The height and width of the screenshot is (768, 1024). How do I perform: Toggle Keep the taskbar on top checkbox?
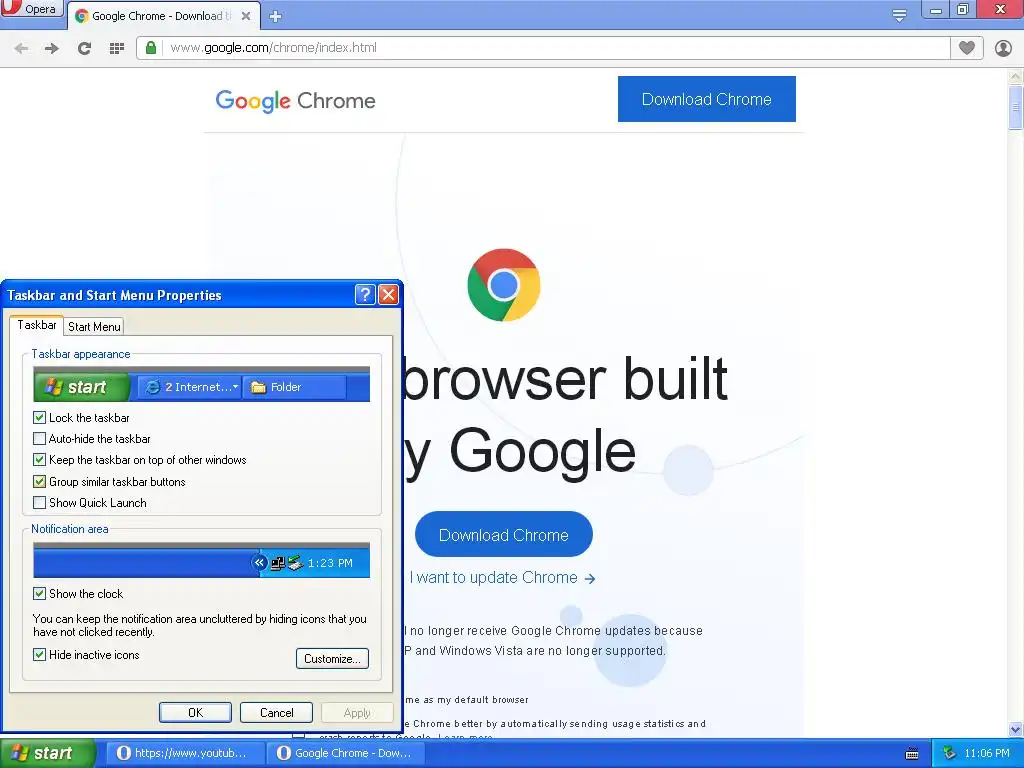coord(39,460)
